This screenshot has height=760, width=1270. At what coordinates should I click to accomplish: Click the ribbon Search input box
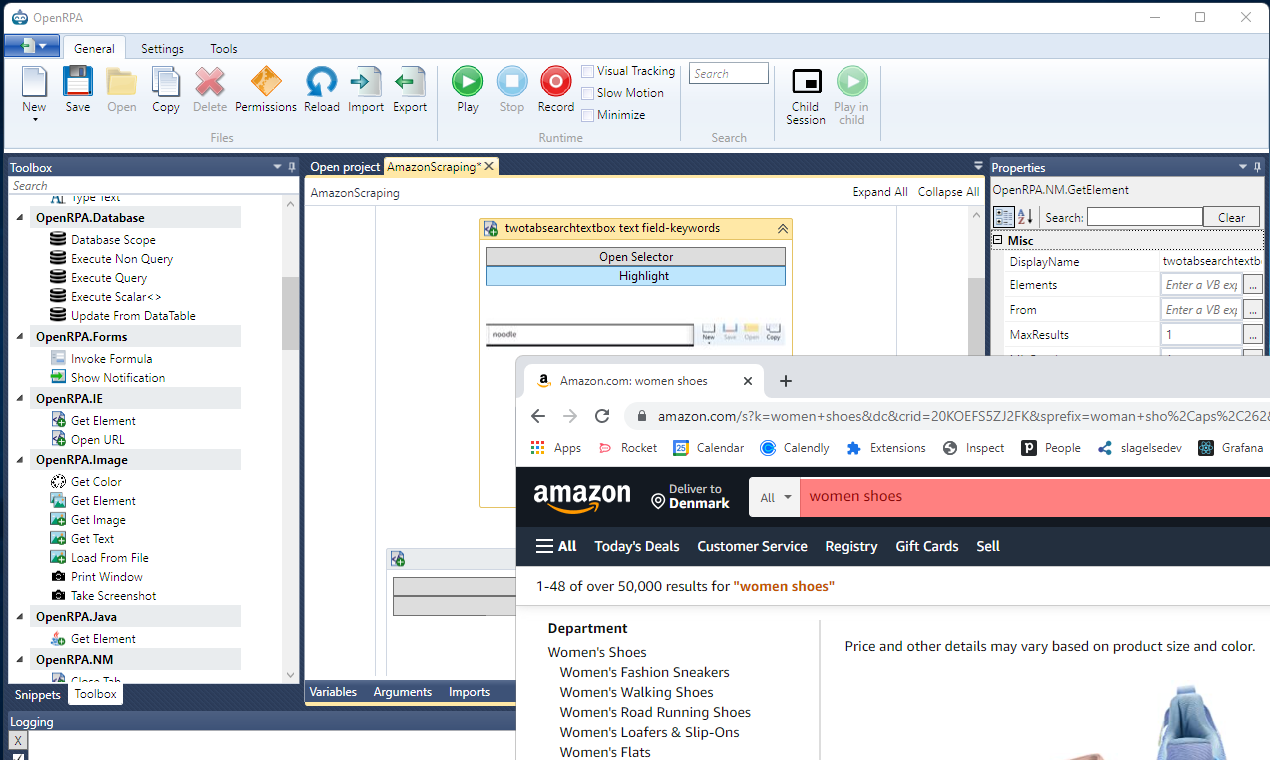[728, 74]
